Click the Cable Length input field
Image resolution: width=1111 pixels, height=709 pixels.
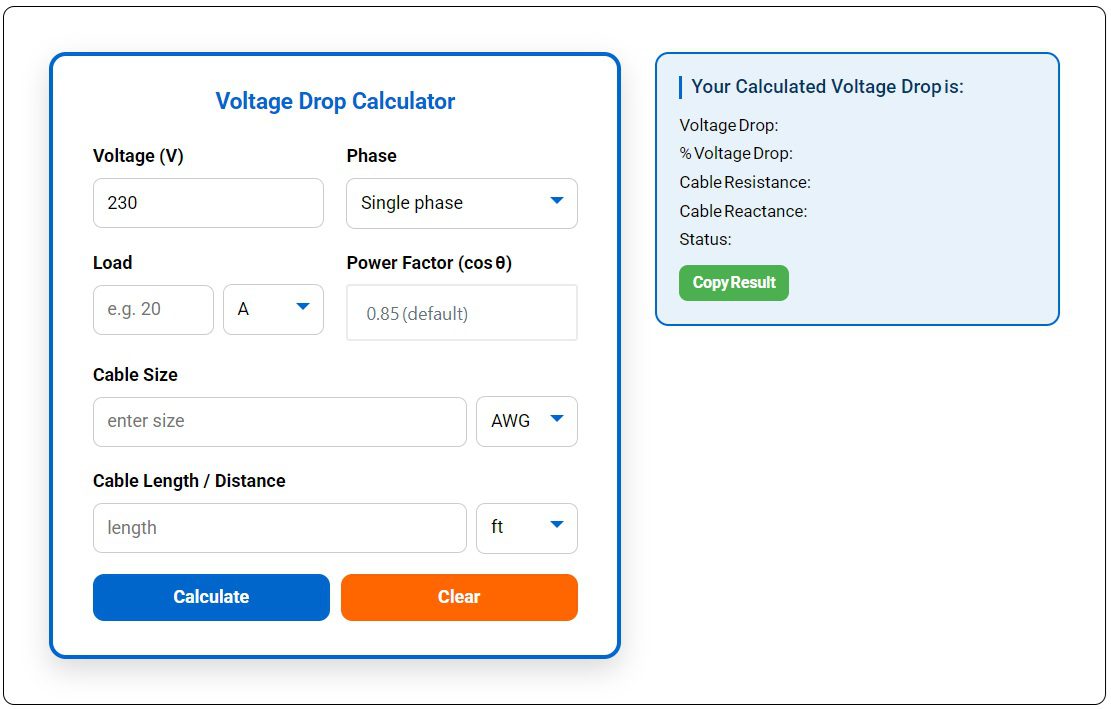click(279, 528)
